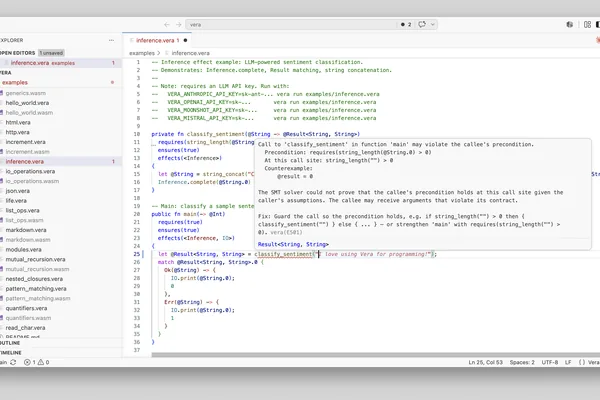Open increment.wasm file
Image resolution: width=600 pixels, height=400 pixels.
(x=27, y=152)
